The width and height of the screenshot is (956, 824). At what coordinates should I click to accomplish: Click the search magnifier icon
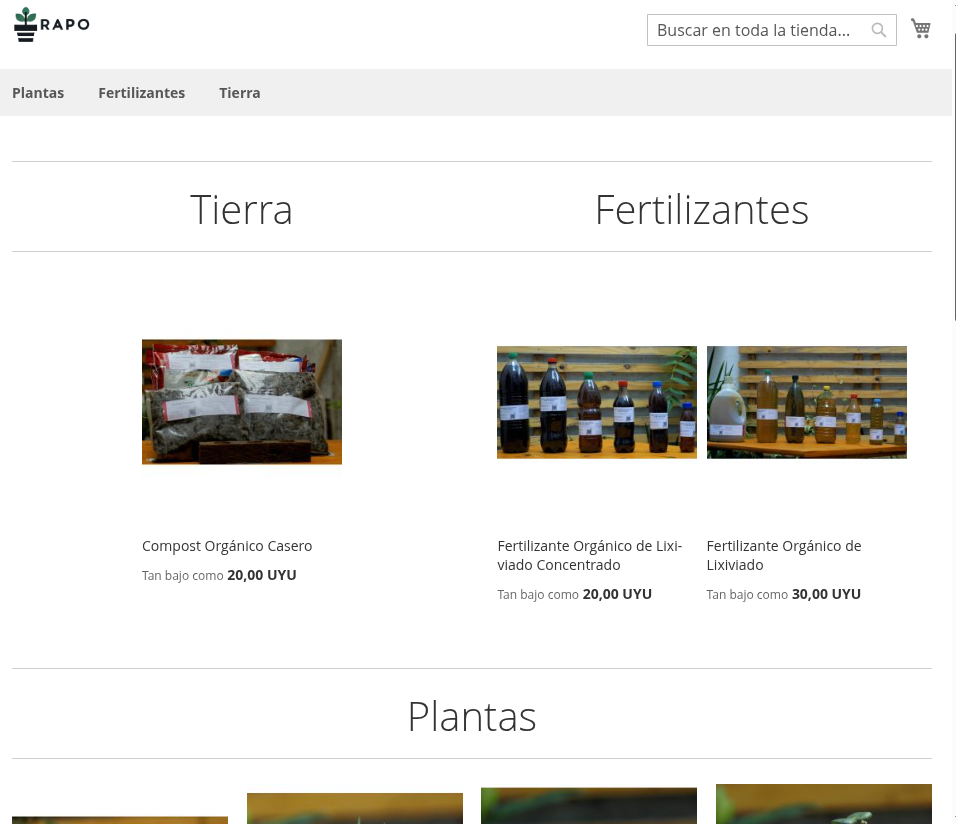[879, 30]
